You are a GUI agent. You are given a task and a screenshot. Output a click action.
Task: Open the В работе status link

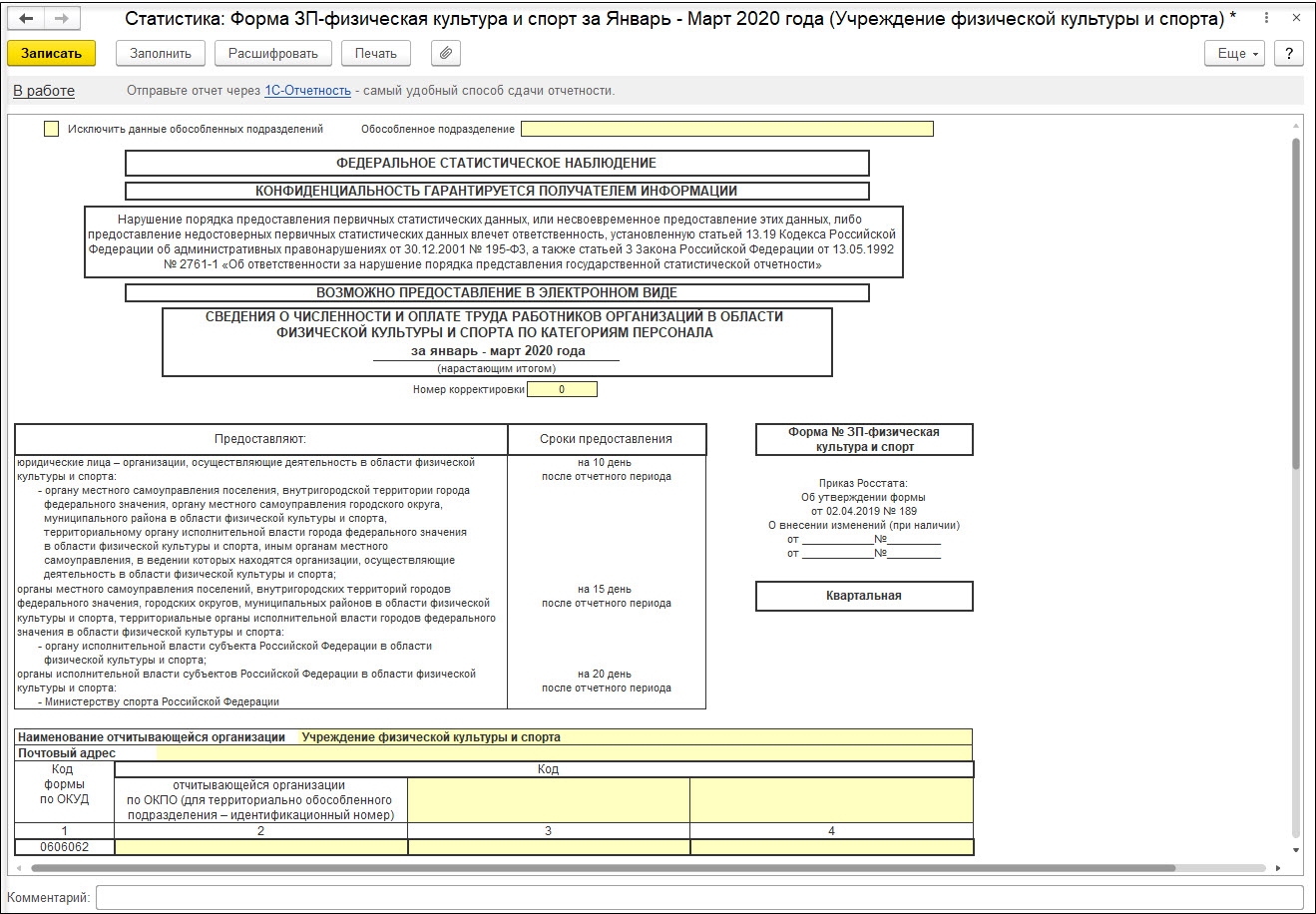pos(44,91)
